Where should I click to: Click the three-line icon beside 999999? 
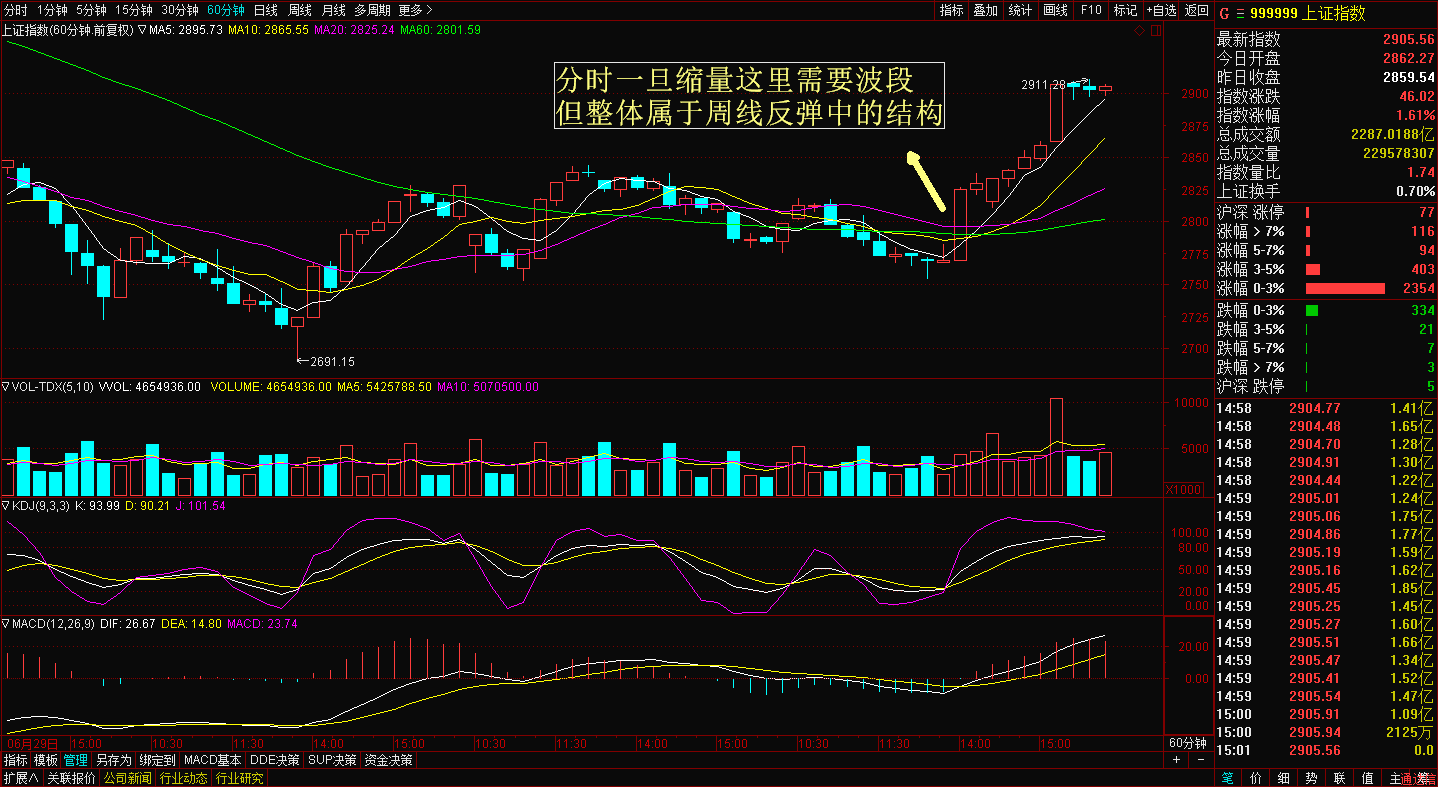tap(1241, 13)
